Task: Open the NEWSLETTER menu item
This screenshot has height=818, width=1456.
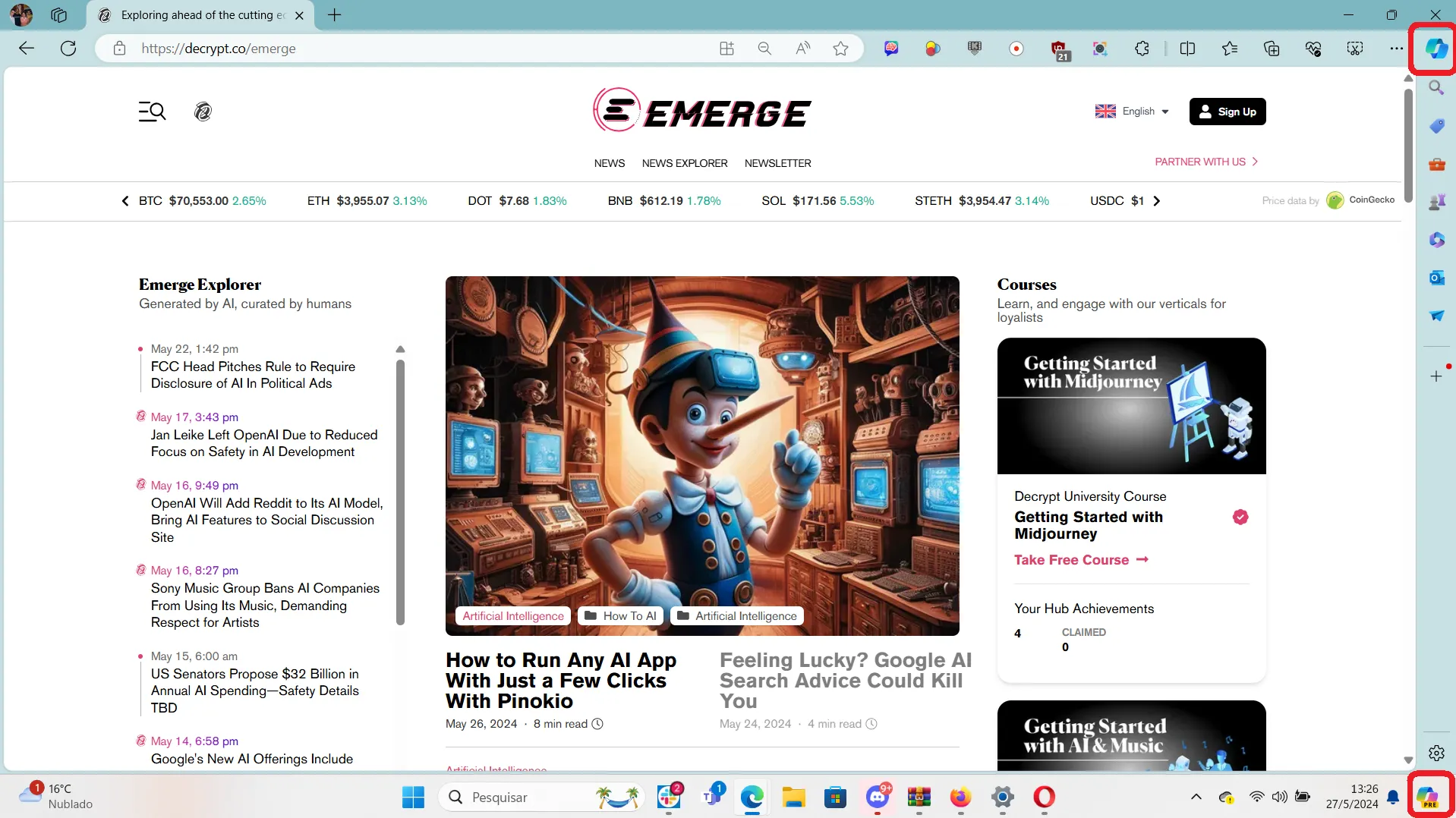Action: (x=777, y=163)
